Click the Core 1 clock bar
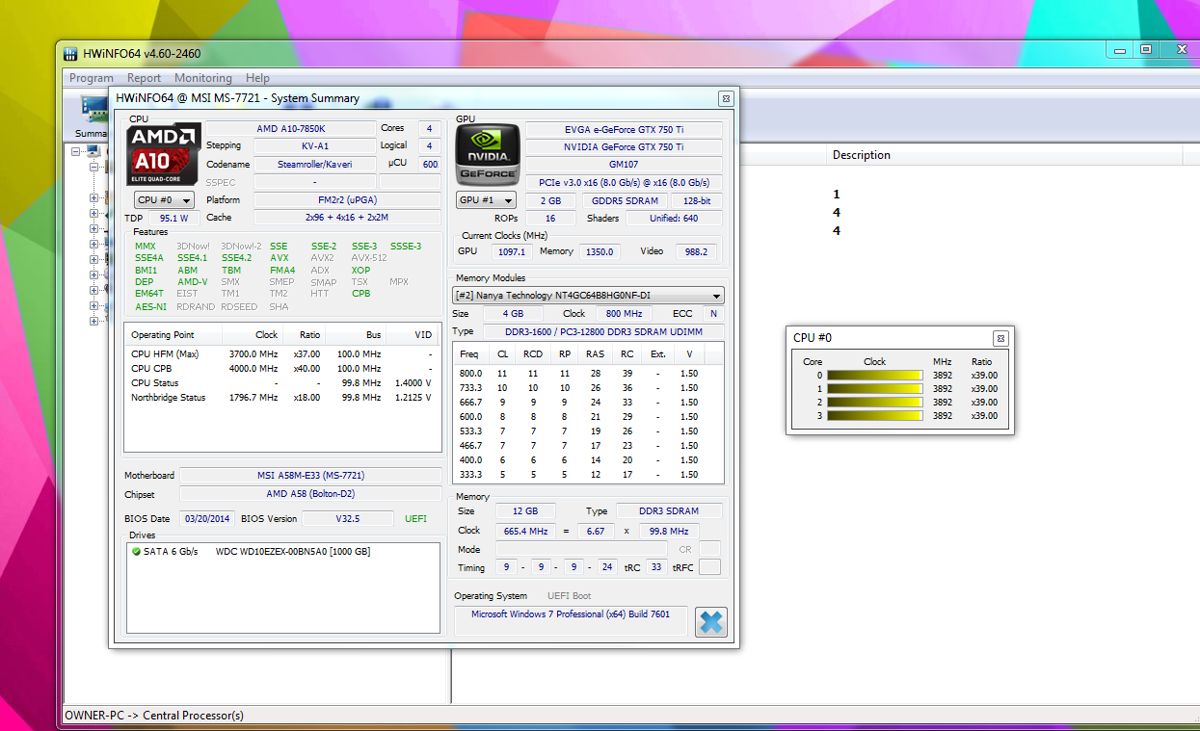Screen dimensions: 1200x731 pos(875,389)
